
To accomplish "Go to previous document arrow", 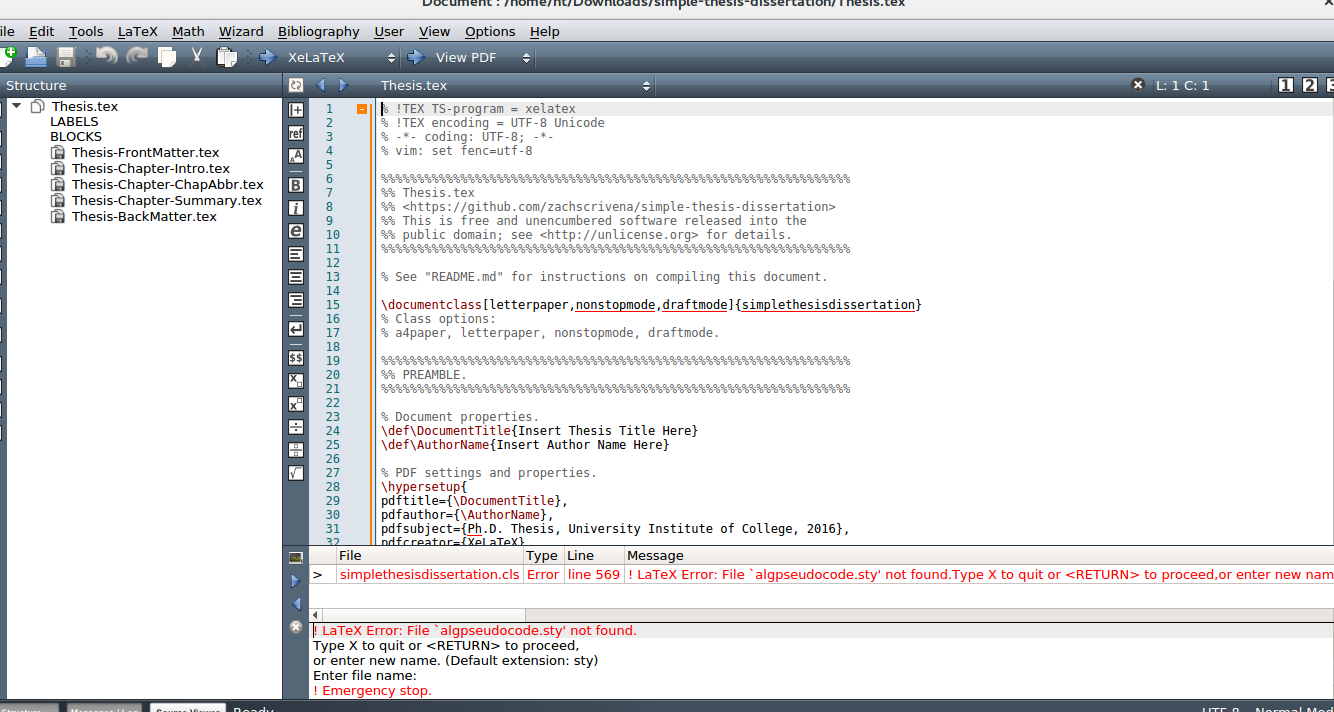I will click(x=321, y=85).
